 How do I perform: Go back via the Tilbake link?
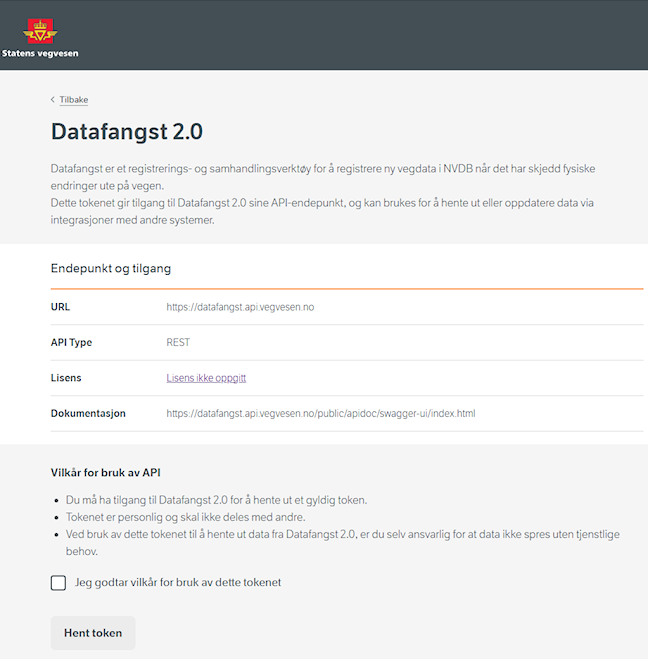point(74,100)
